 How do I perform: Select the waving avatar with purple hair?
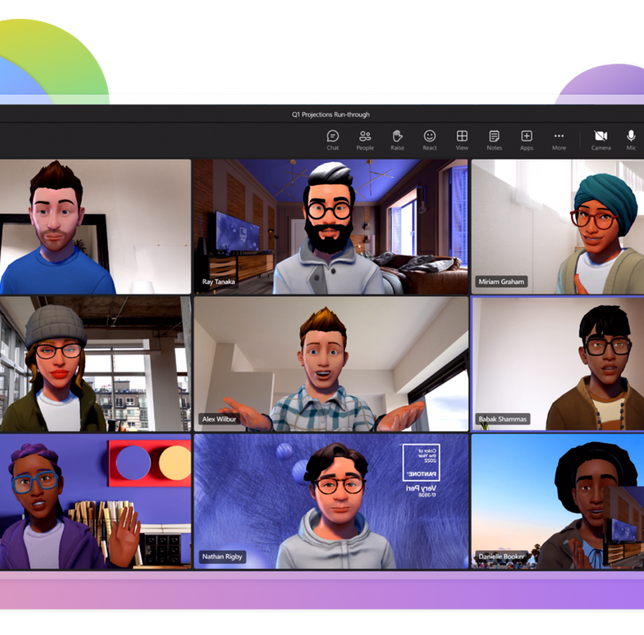click(95, 500)
